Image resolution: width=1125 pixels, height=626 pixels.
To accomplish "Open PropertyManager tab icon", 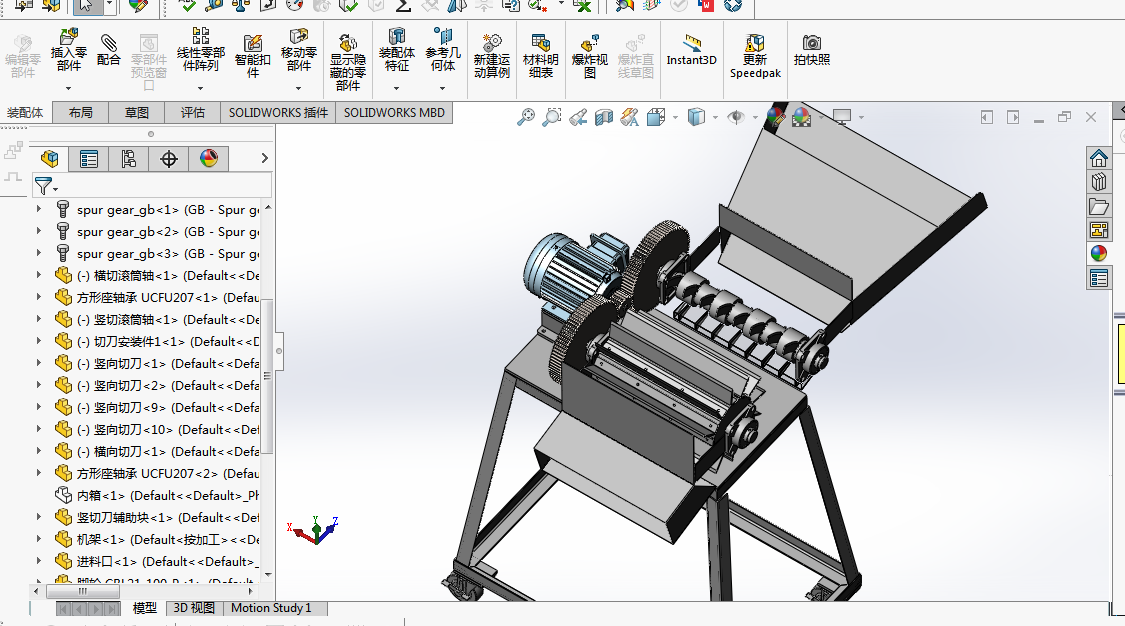I will click(89, 158).
